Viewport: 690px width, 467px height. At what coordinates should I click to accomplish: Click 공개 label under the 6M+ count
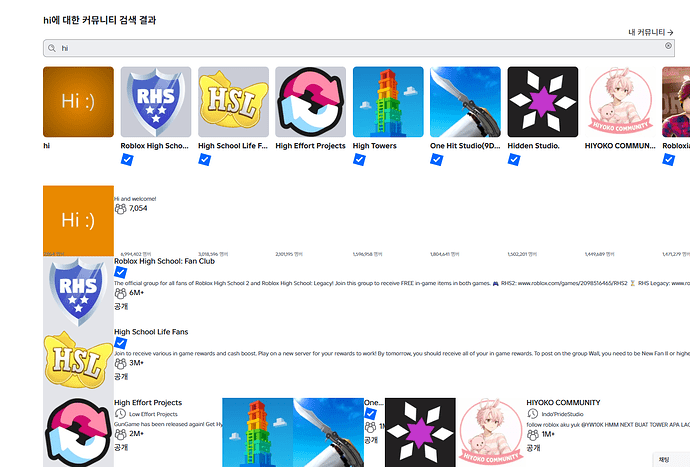click(x=121, y=306)
